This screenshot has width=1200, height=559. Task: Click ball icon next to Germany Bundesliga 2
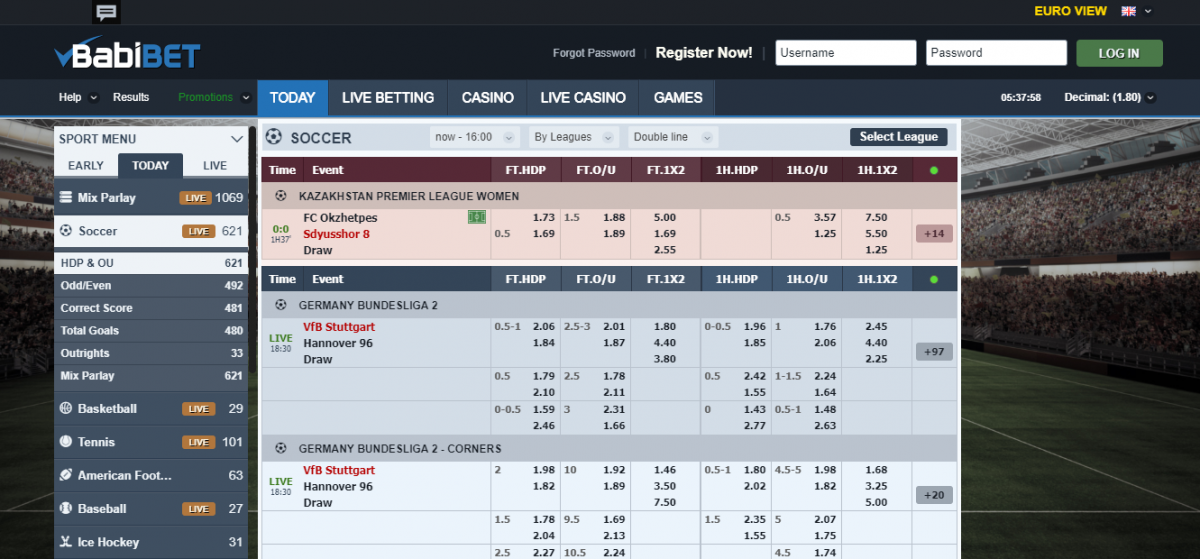point(281,305)
